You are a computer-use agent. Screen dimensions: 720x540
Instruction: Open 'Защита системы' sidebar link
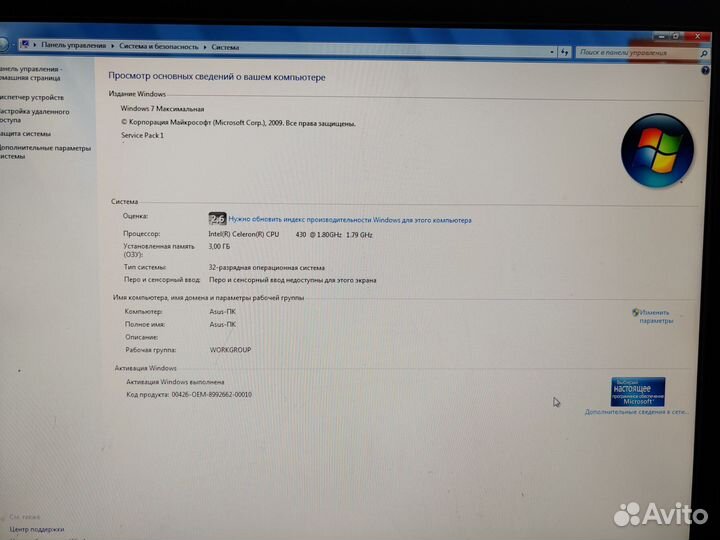pos(25,134)
